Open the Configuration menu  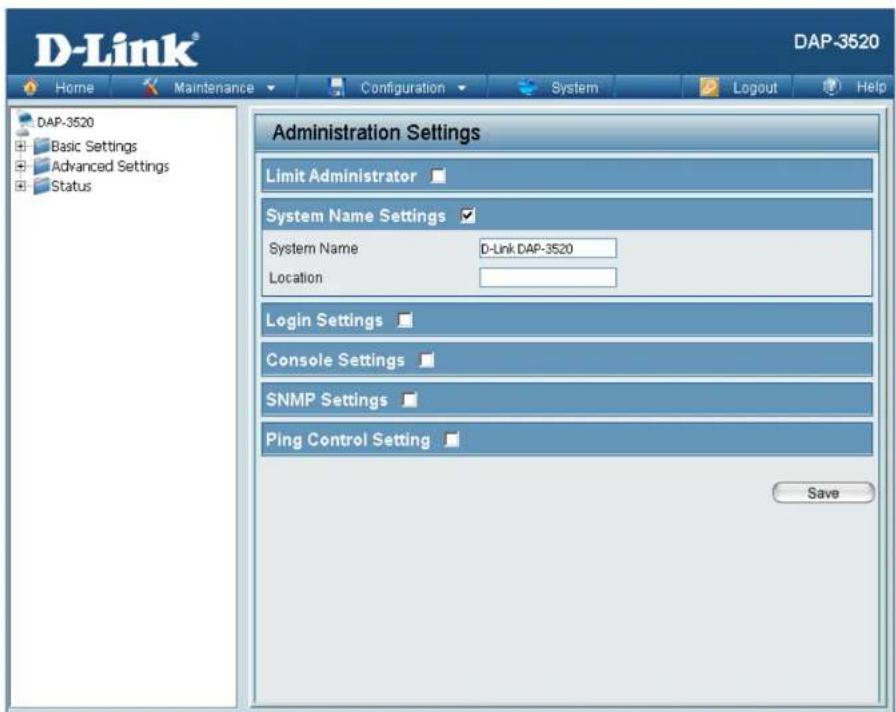click(403, 87)
